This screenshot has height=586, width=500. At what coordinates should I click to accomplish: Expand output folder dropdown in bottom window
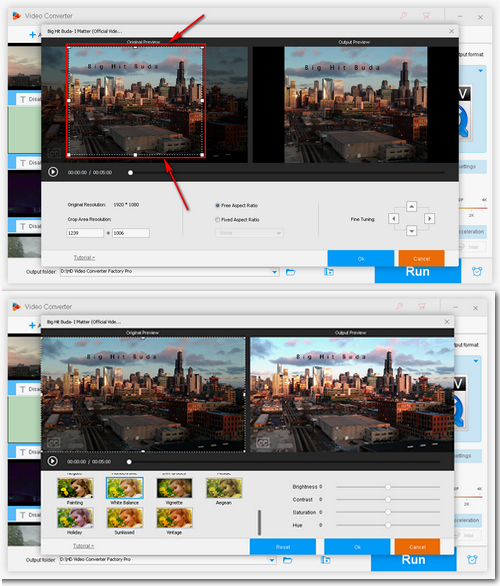coord(272,560)
